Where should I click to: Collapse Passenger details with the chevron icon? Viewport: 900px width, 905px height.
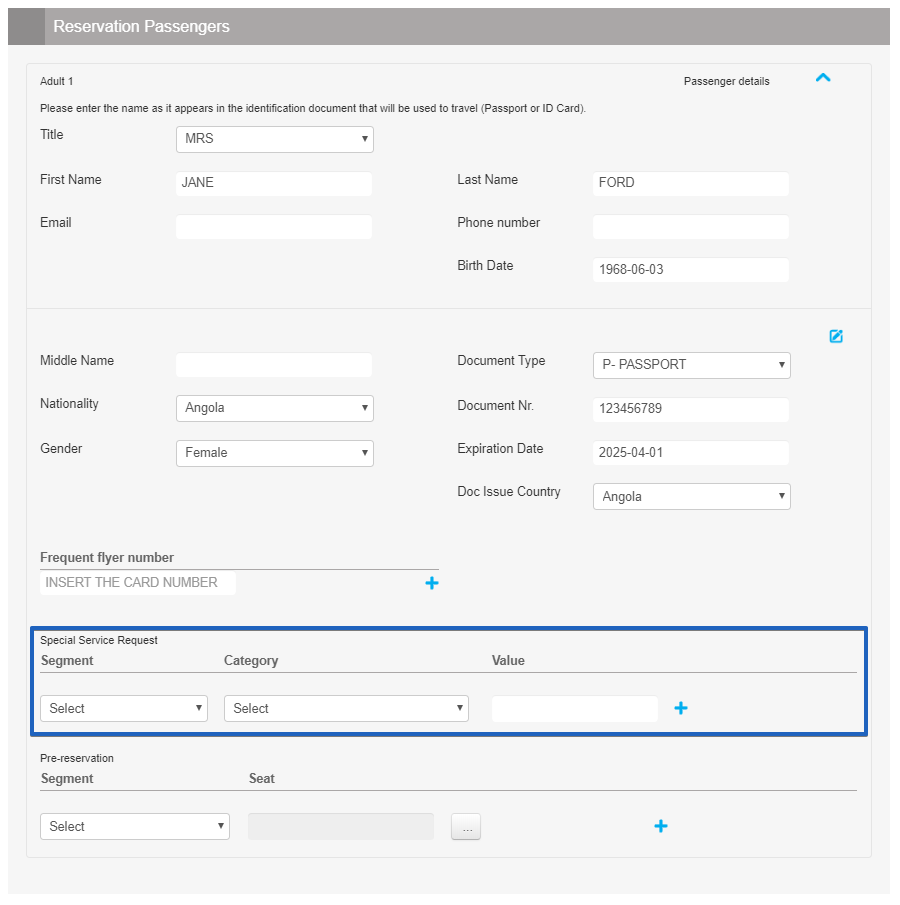(823, 78)
